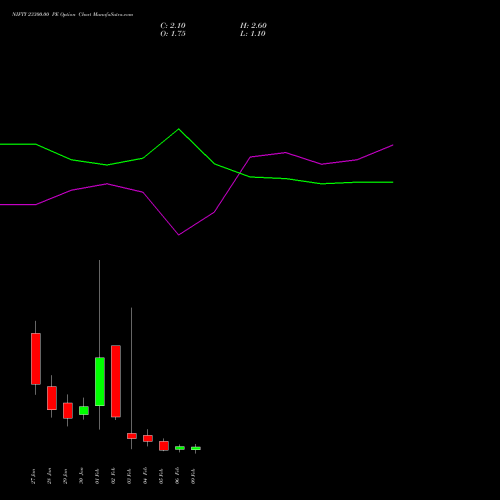Select the high value H: 2.60
The image size is (500, 500).
click(253, 26)
